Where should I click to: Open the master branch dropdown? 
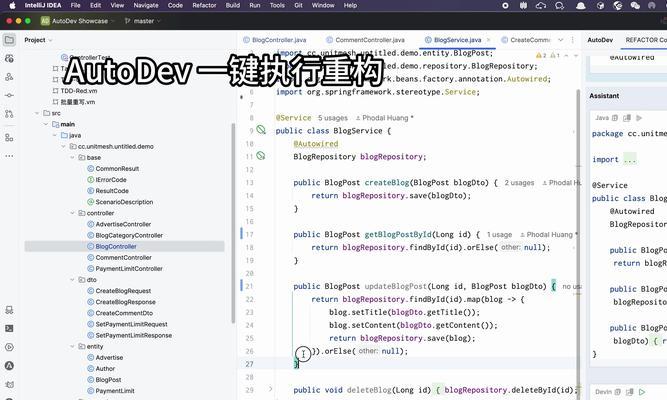143,21
